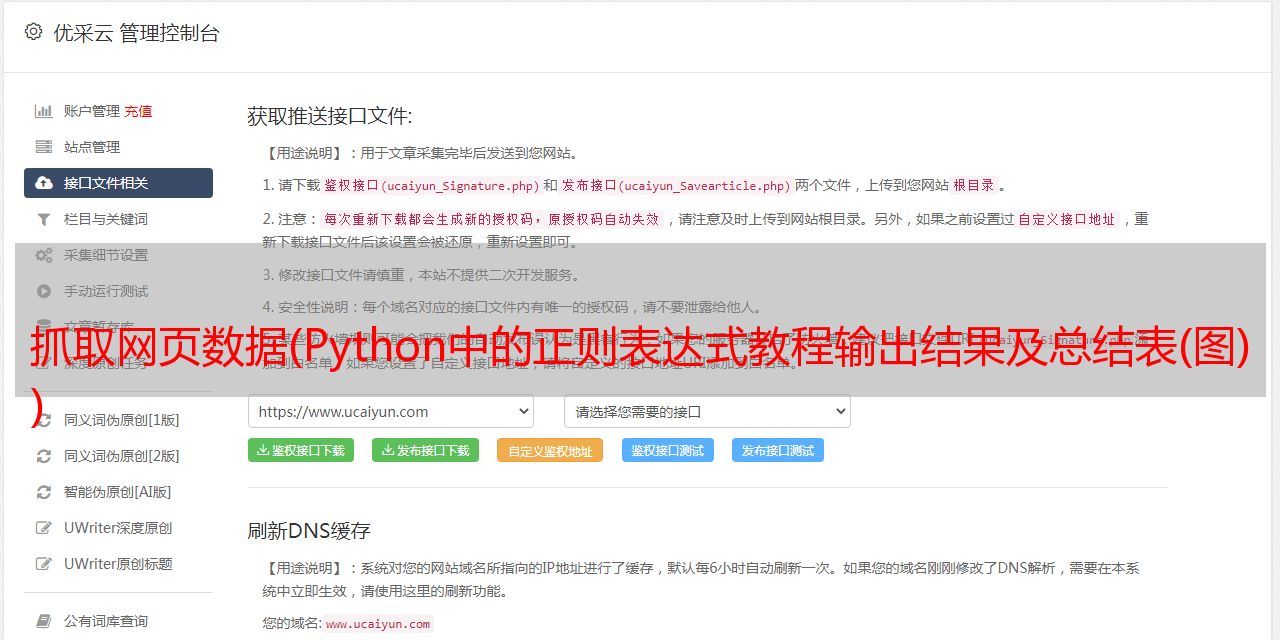1280x640 pixels.
Task: Click the orange 自定义鉴权地址 button
Action: tap(550, 450)
